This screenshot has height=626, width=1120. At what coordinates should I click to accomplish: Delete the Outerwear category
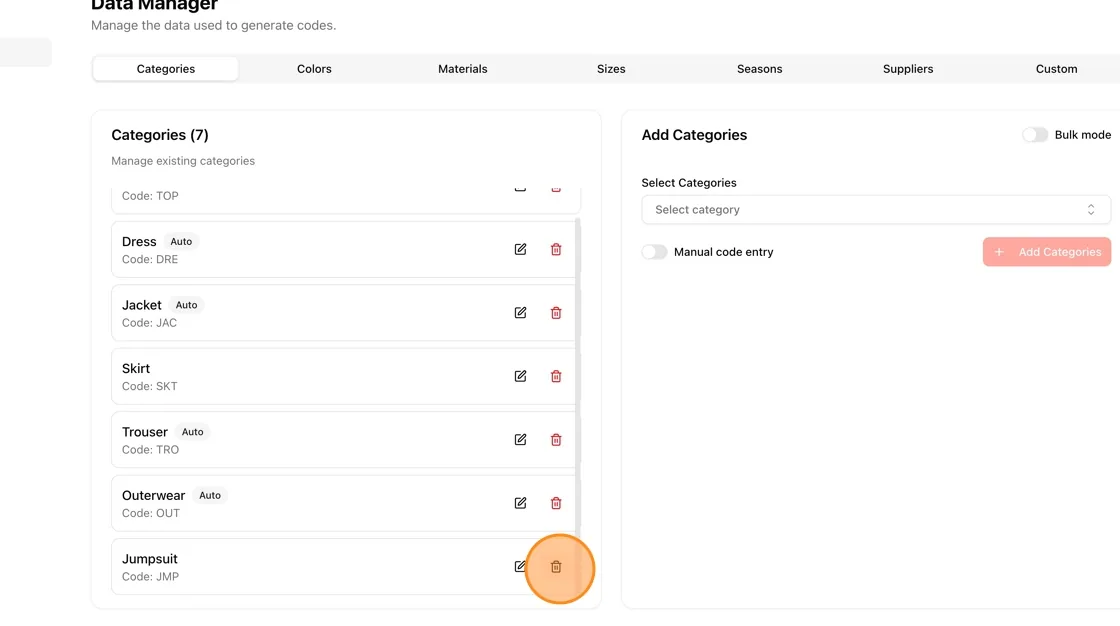tap(556, 503)
